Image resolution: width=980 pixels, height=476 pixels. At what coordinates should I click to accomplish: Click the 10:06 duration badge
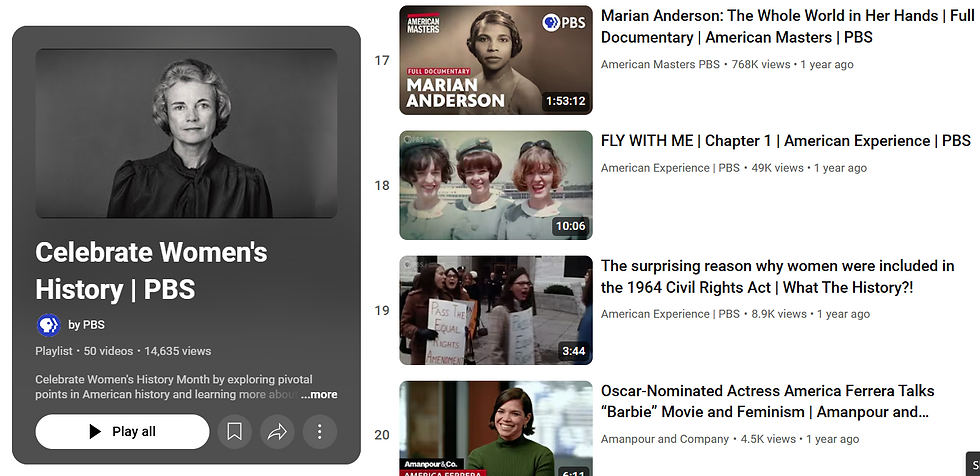point(571,226)
